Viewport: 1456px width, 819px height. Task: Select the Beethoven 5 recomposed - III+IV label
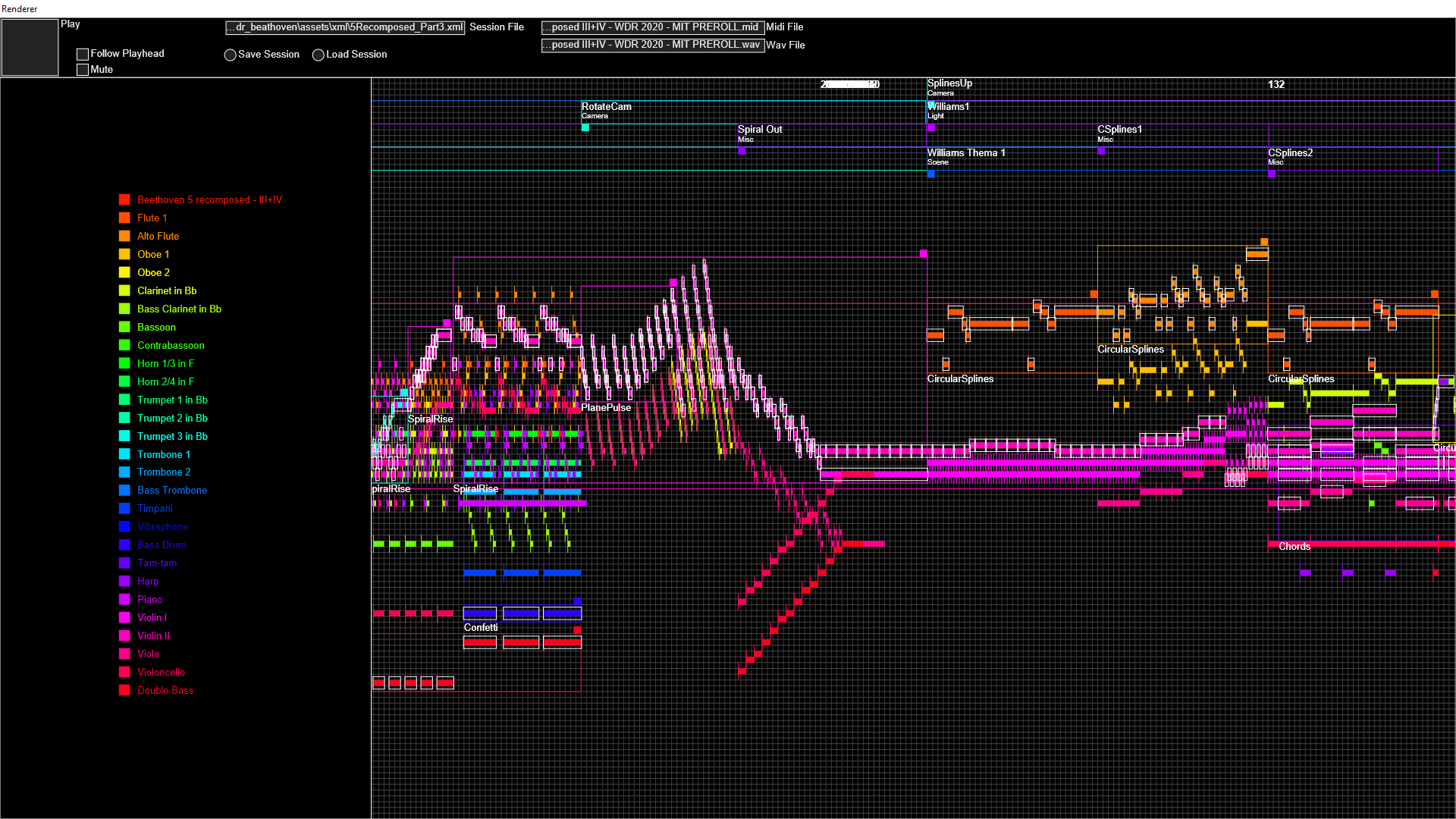point(209,199)
